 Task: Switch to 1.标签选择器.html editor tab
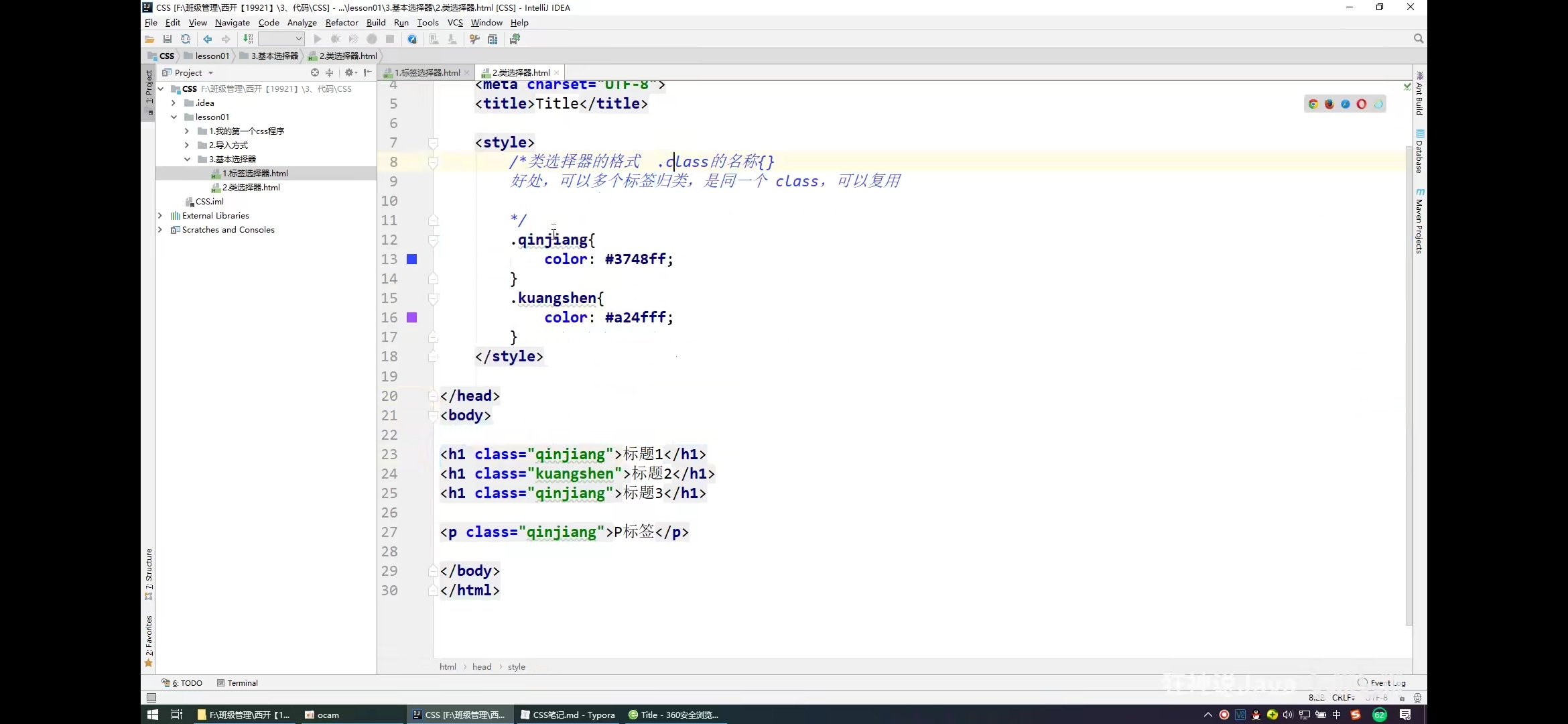(427, 72)
